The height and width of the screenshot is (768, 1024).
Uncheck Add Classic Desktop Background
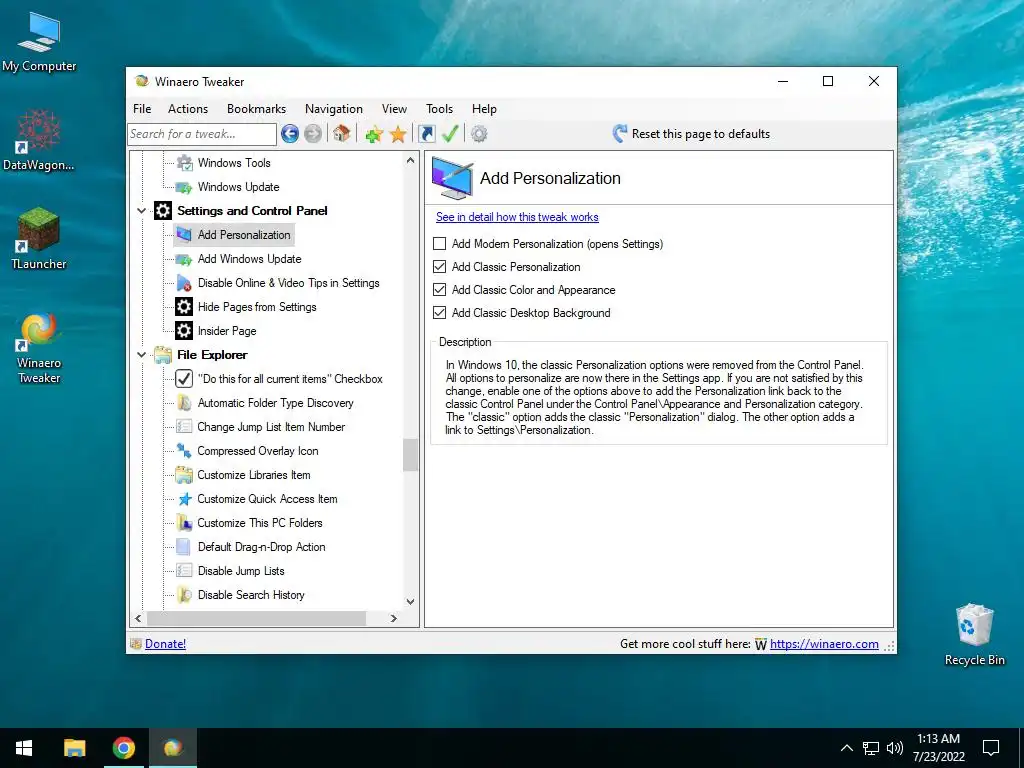pyautogui.click(x=440, y=313)
